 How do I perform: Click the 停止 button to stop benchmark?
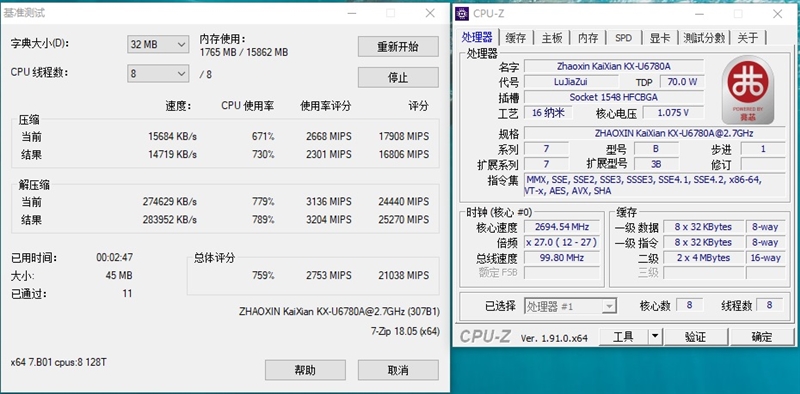(398, 78)
